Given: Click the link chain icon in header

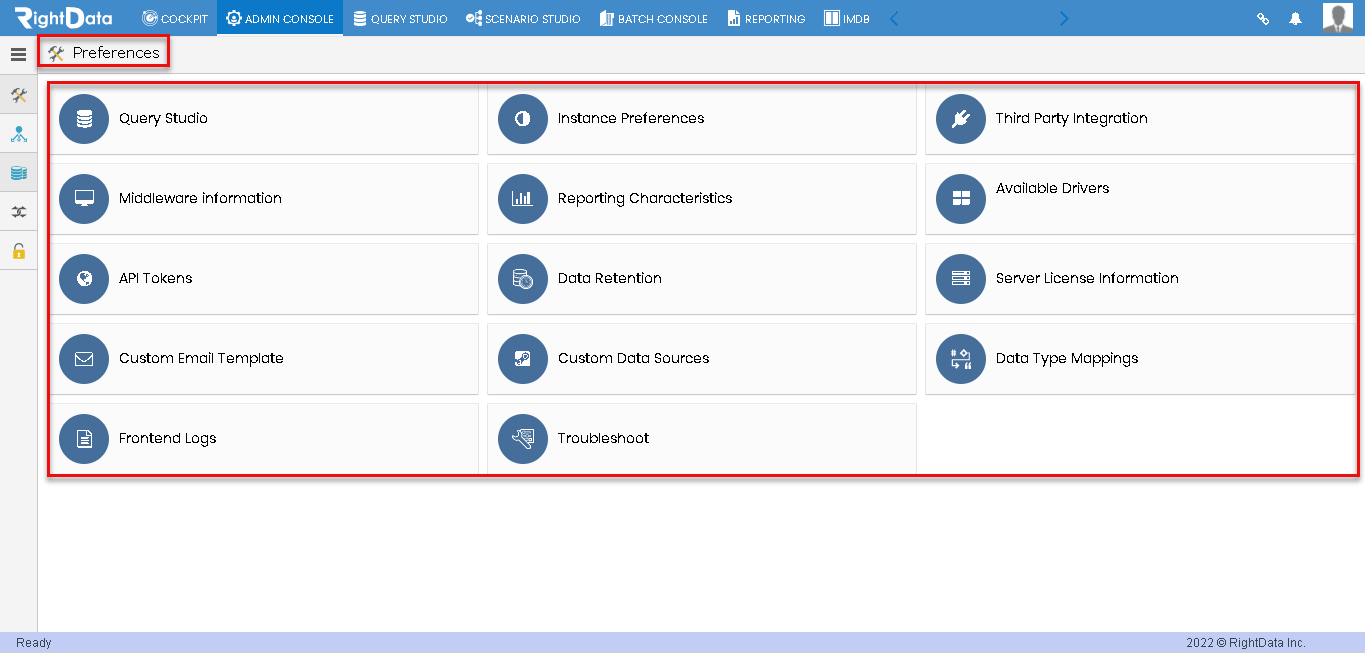Looking at the screenshot, I should pos(1263,18).
